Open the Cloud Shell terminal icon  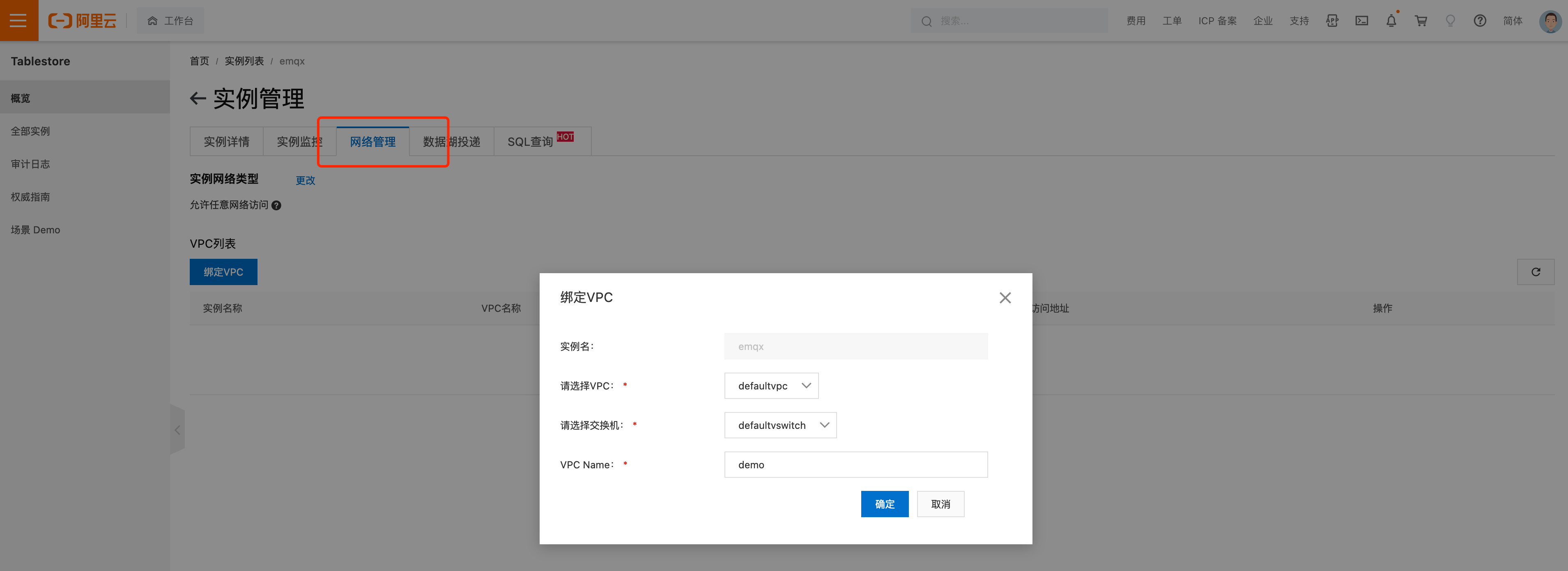click(1362, 21)
